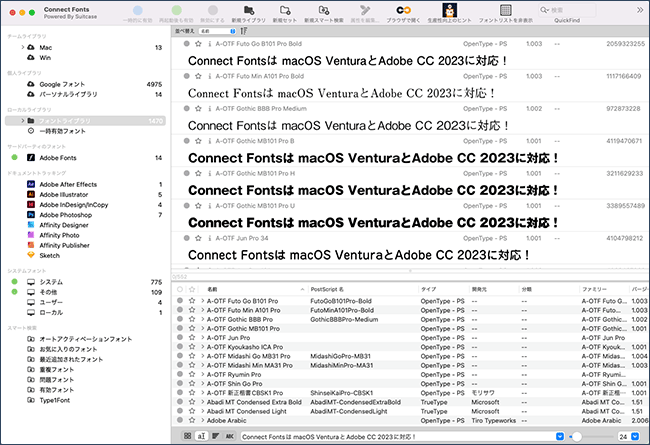
Task: Open the 生産性向上のヒント icon
Action: pyautogui.click(x=449, y=10)
